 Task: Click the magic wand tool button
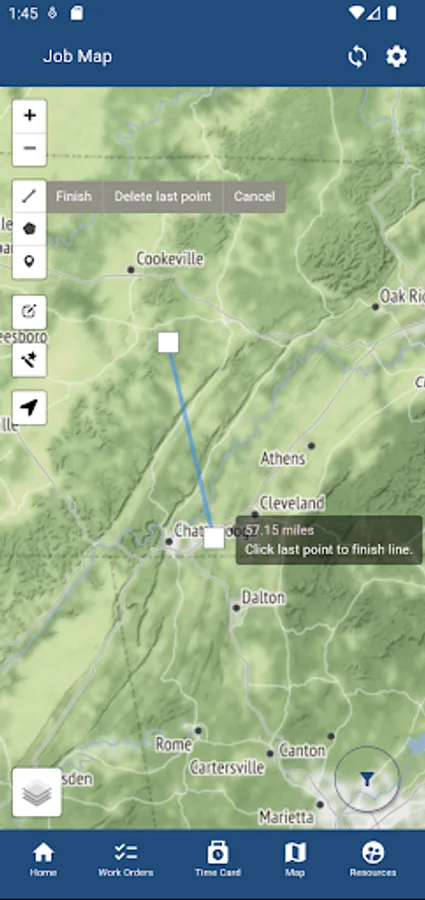[x=29, y=360]
